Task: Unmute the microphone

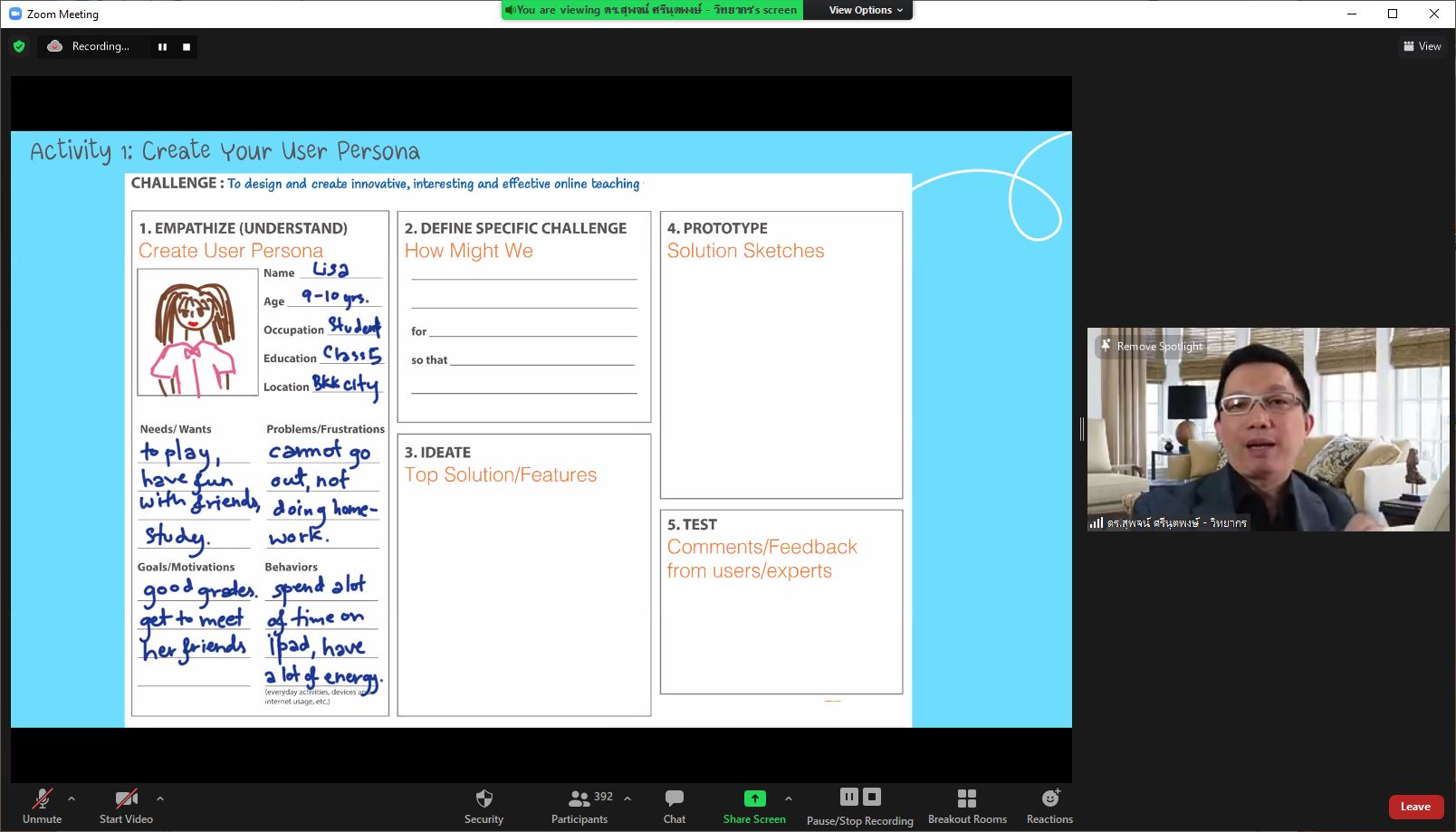Action: tap(42, 806)
